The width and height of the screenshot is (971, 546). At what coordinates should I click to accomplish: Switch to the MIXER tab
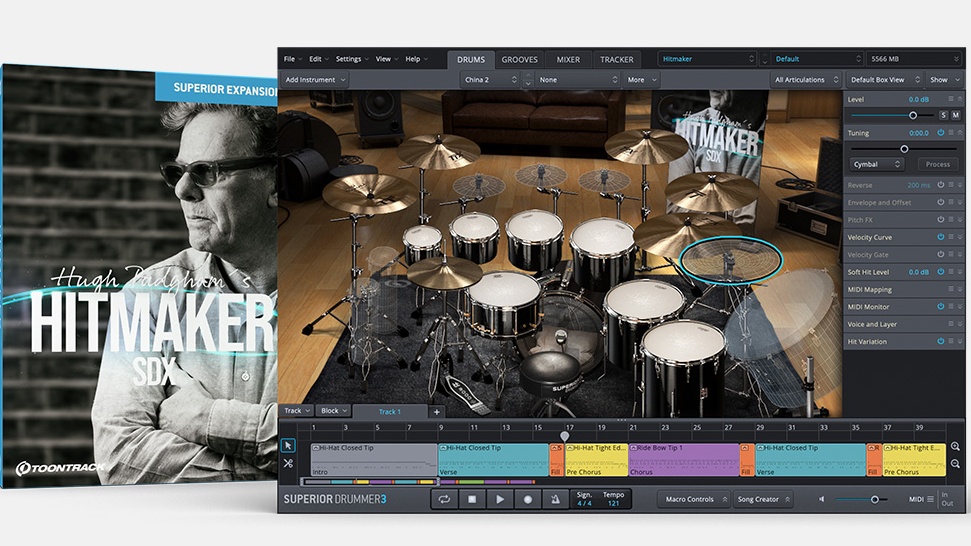(568, 59)
